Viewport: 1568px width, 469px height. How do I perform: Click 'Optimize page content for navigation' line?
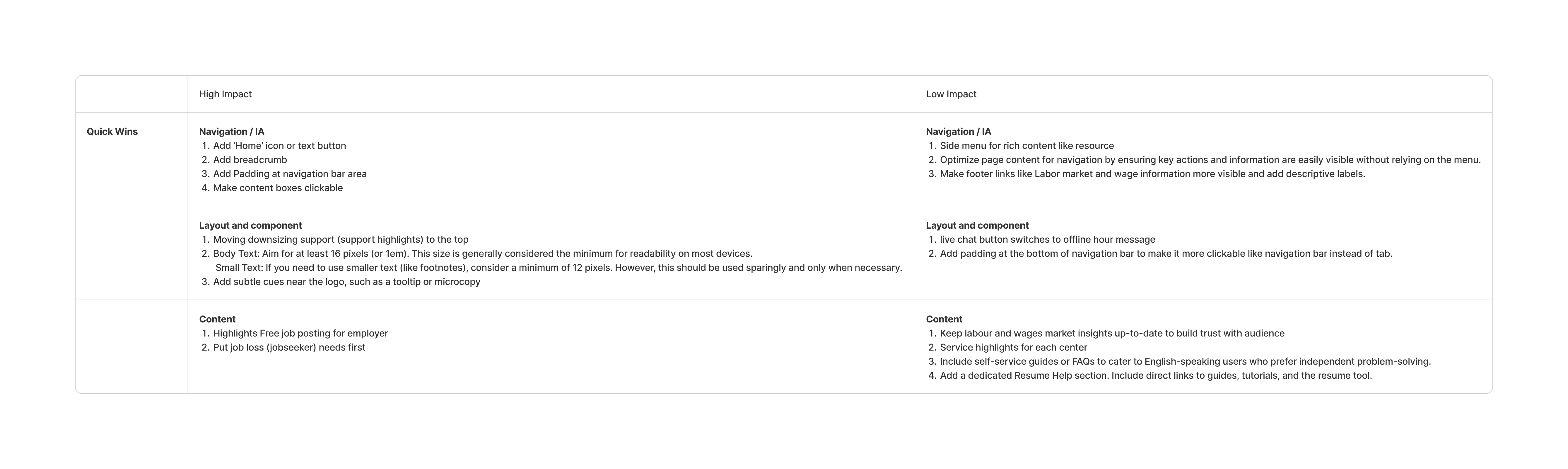pos(1210,159)
